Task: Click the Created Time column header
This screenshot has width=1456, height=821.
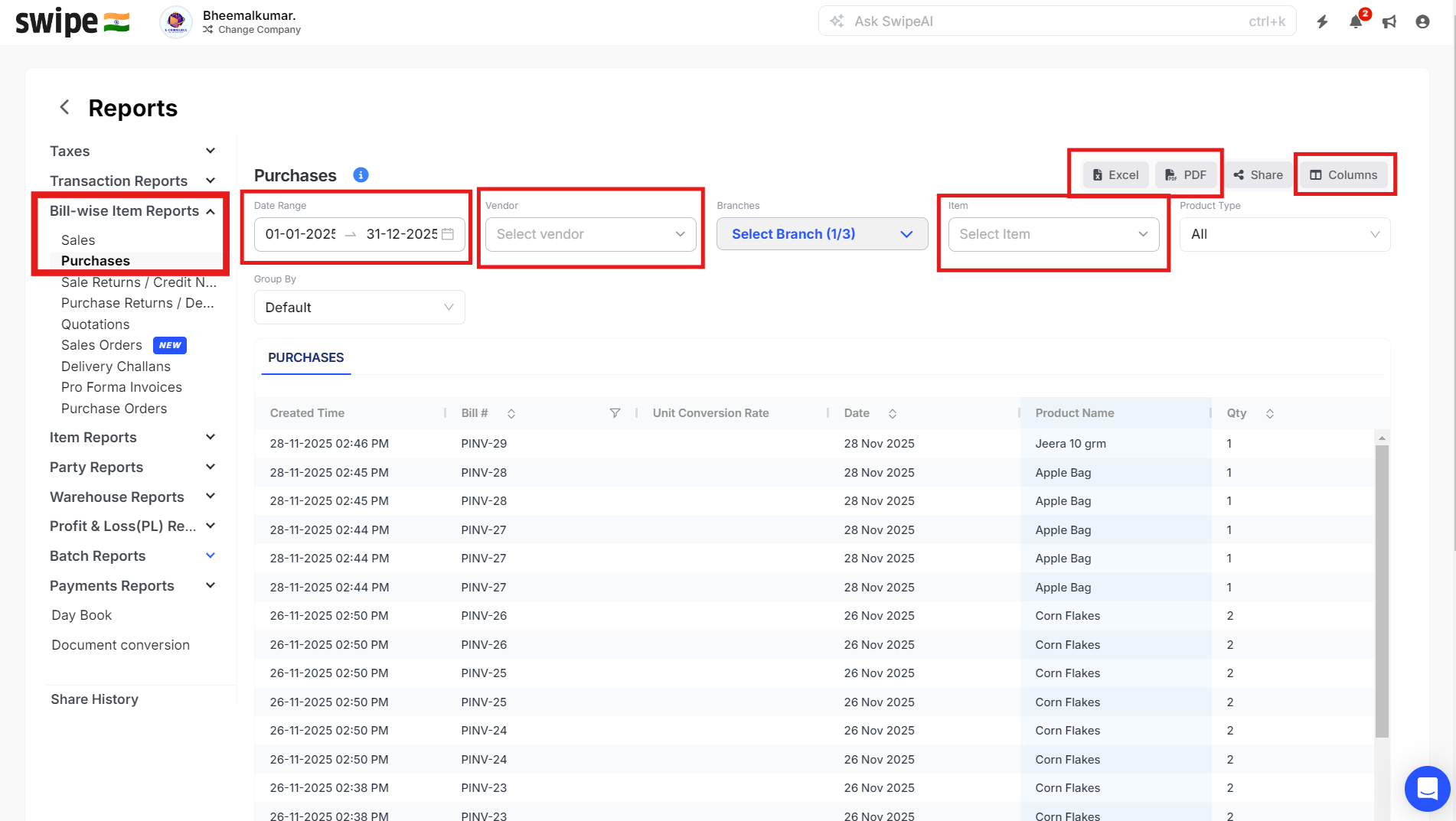Action: pyautogui.click(x=307, y=413)
